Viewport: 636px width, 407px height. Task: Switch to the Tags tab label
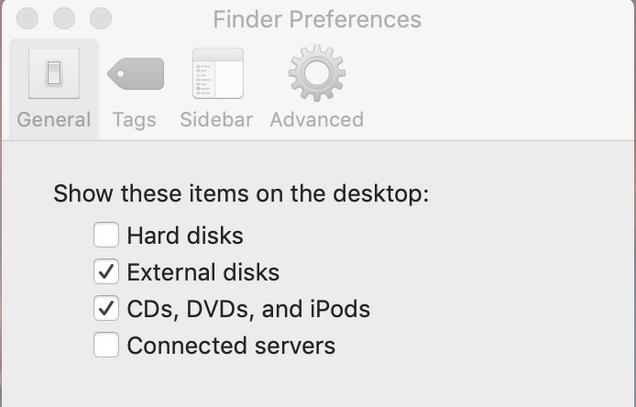[x=134, y=120]
